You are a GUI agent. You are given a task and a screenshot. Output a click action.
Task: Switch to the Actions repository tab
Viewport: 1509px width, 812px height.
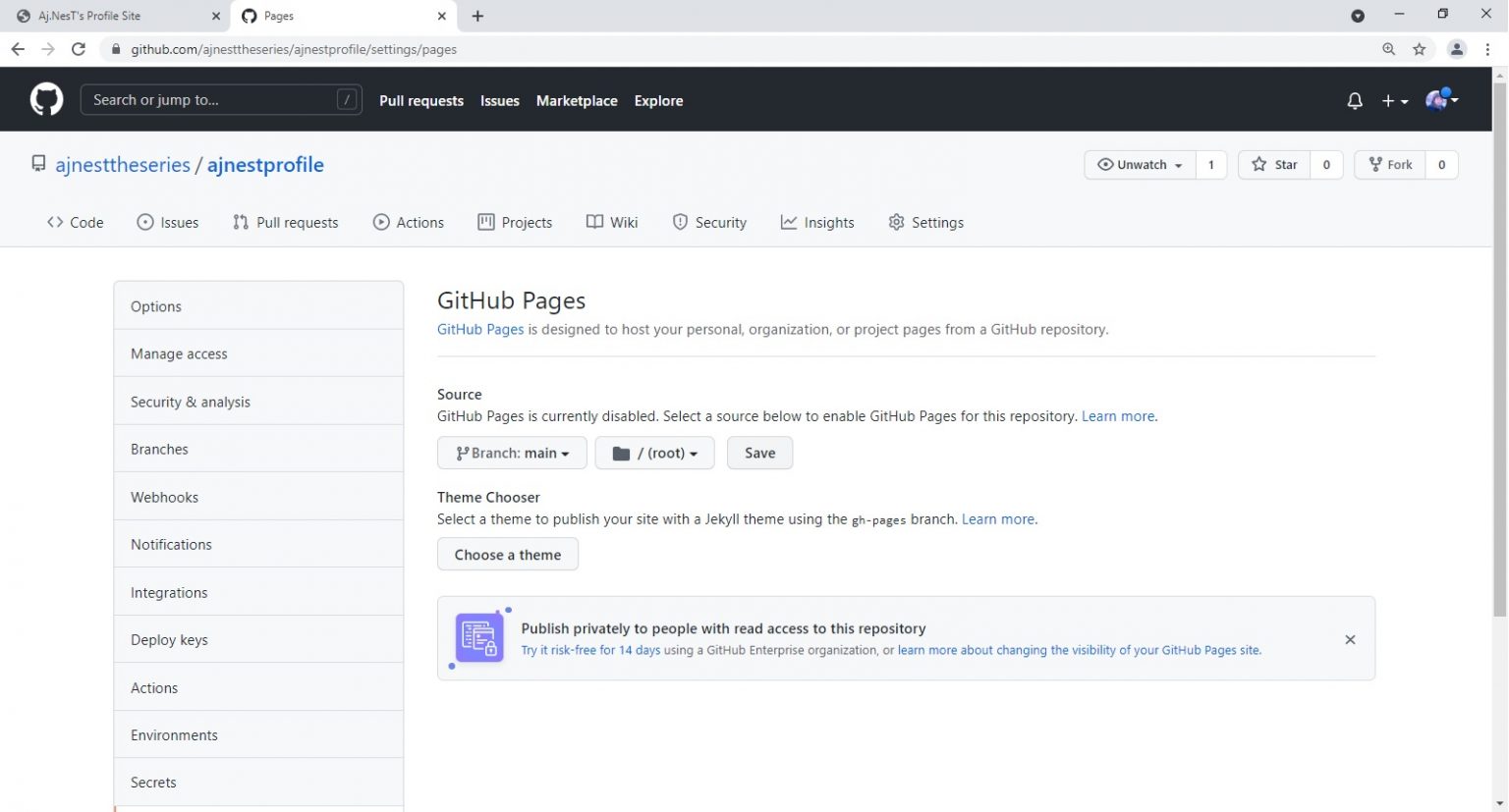[x=409, y=223]
